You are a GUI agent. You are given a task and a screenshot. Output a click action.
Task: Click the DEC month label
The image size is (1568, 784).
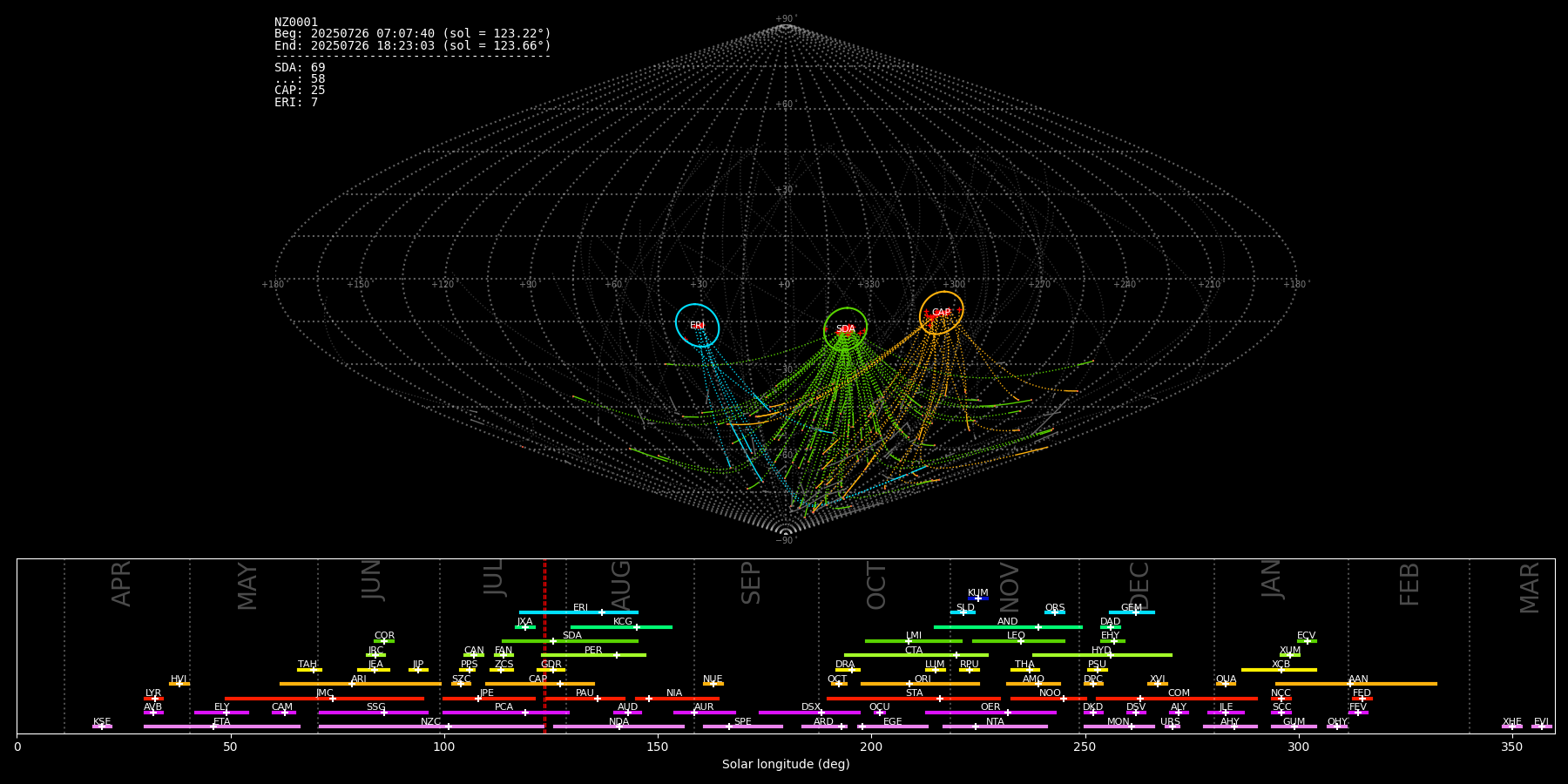tap(1139, 585)
